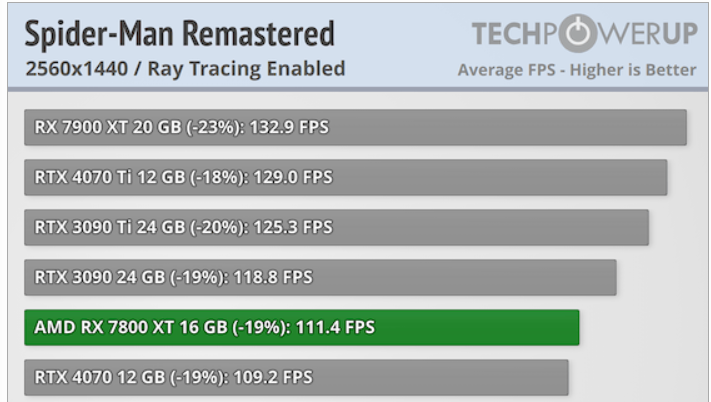Click the green AMD RX 7800 XT bar
Image resolution: width=711 pixels, height=402 pixels.
point(302,327)
